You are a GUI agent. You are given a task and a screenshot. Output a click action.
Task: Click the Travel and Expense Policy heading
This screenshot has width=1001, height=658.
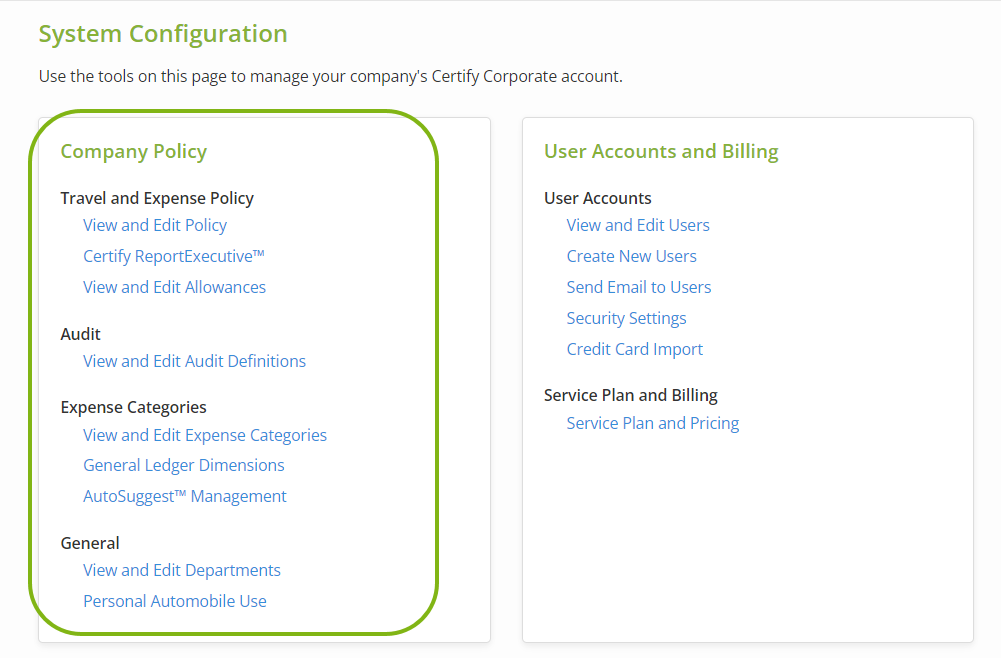pos(157,198)
